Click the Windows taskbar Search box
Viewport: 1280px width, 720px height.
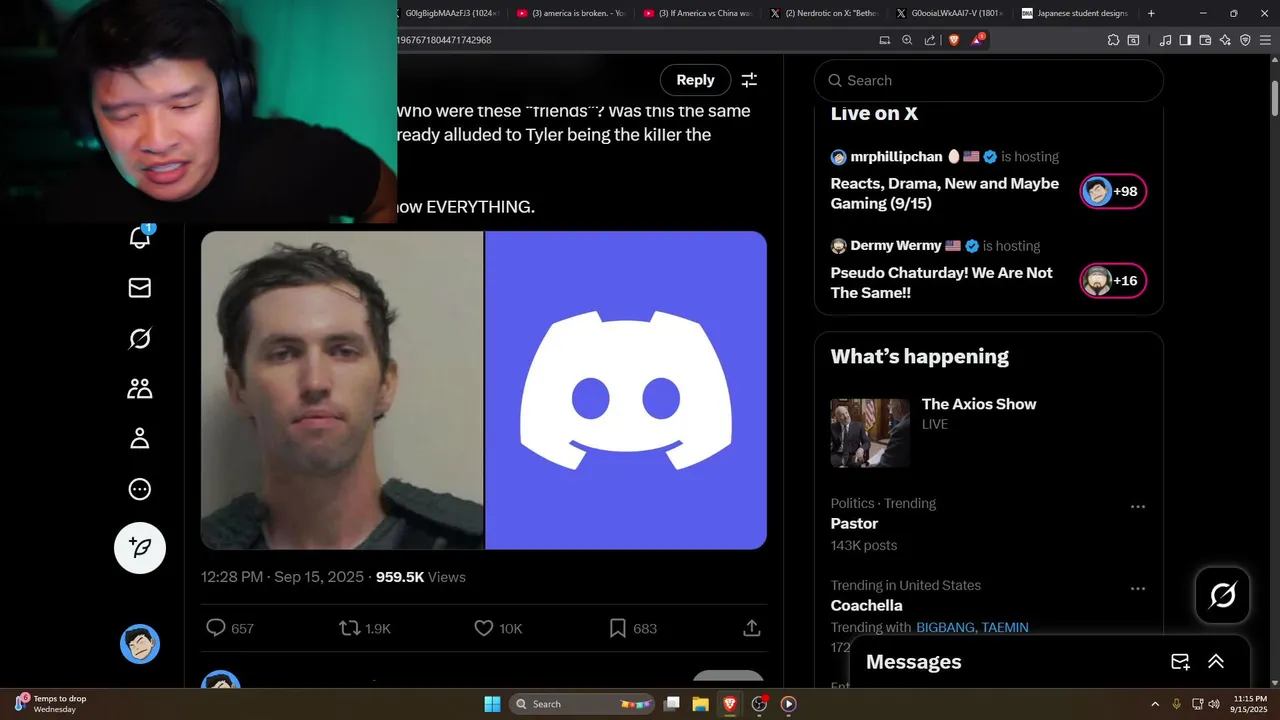[582, 704]
